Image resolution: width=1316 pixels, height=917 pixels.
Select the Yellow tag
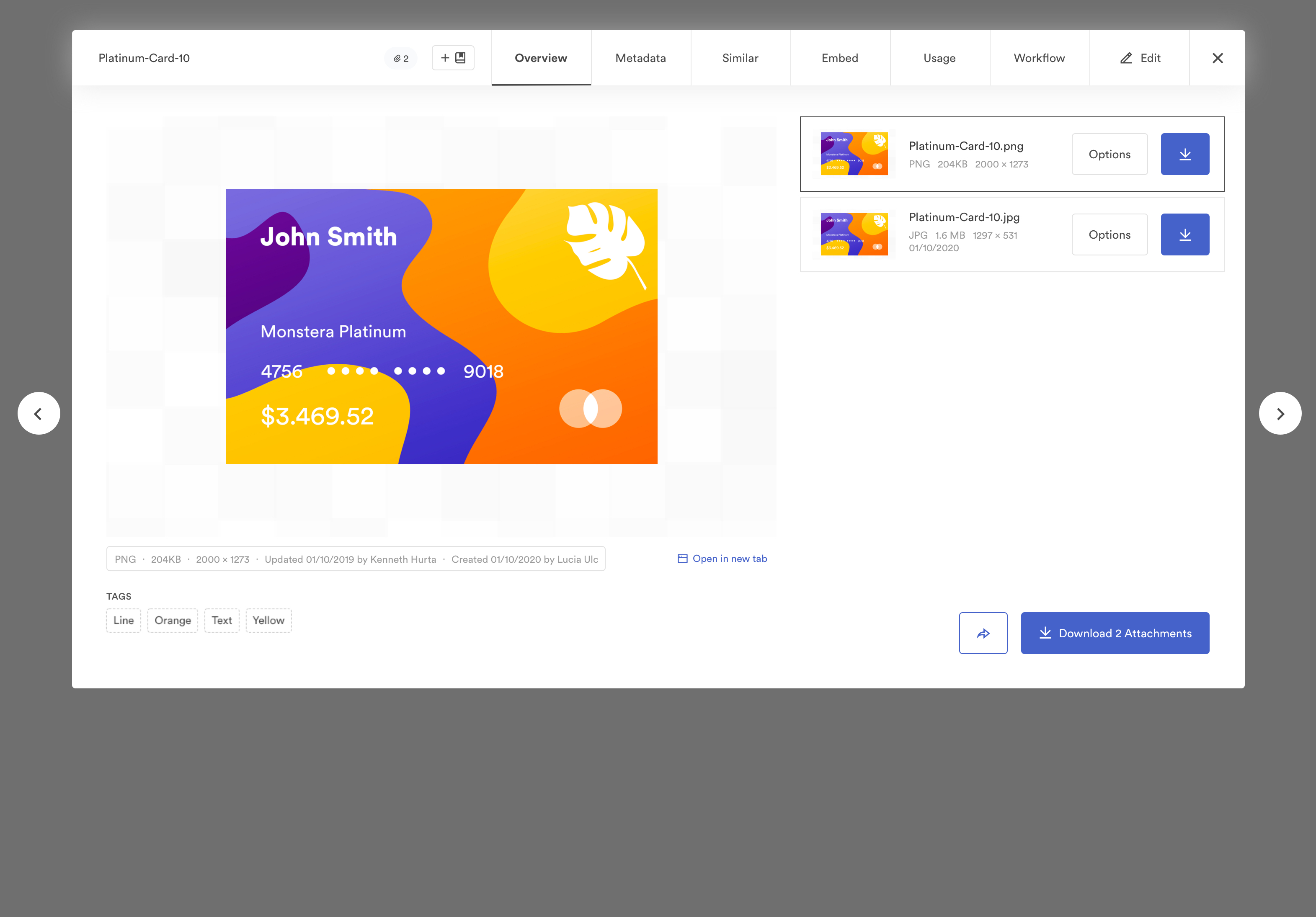pos(268,620)
